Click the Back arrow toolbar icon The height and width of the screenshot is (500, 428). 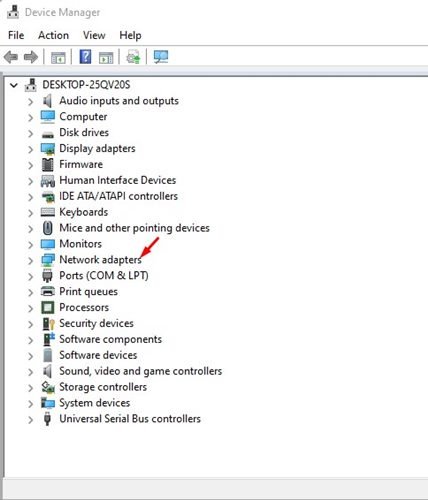coord(11,57)
